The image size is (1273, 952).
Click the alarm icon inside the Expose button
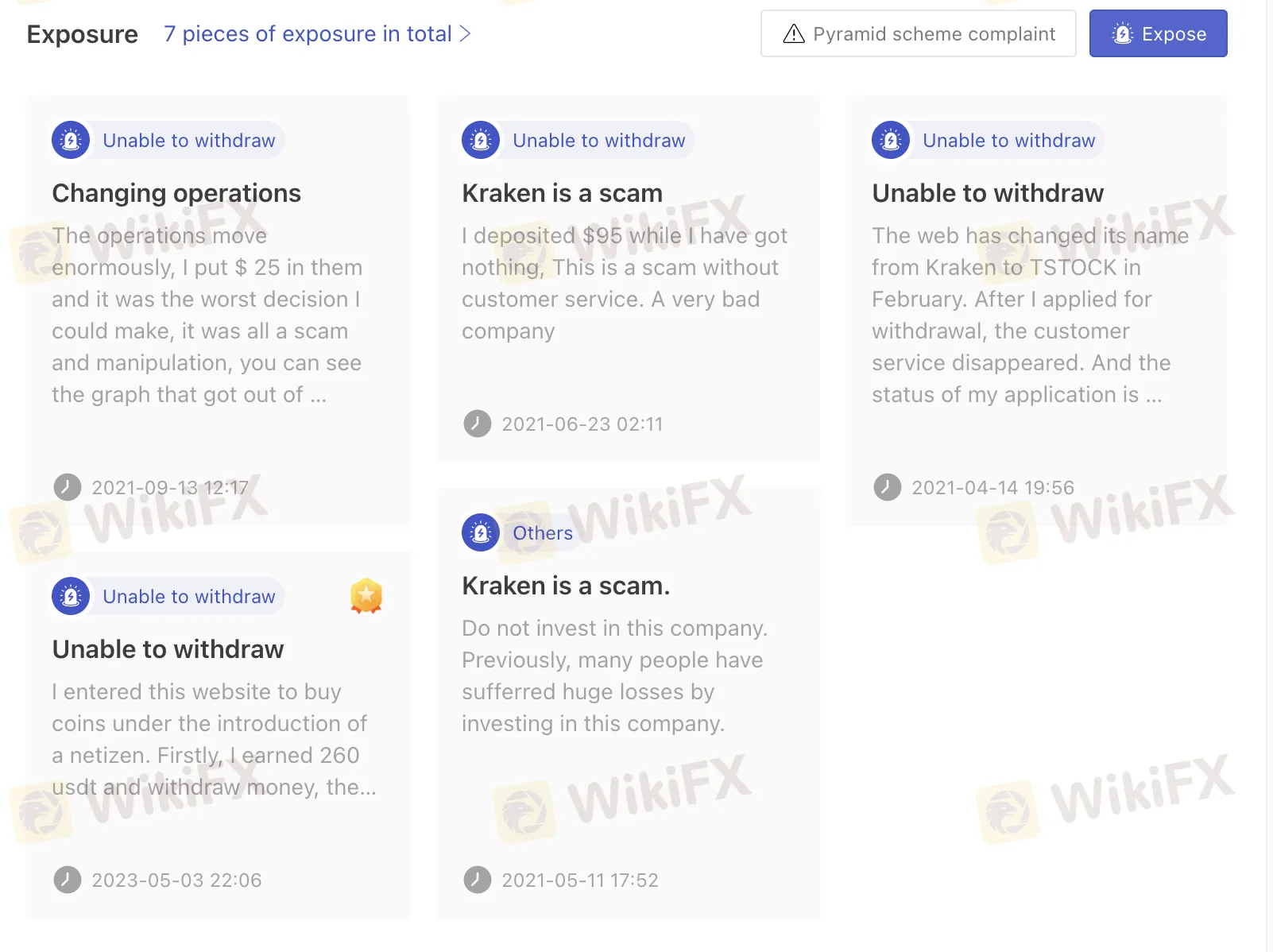click(1123, 33)
